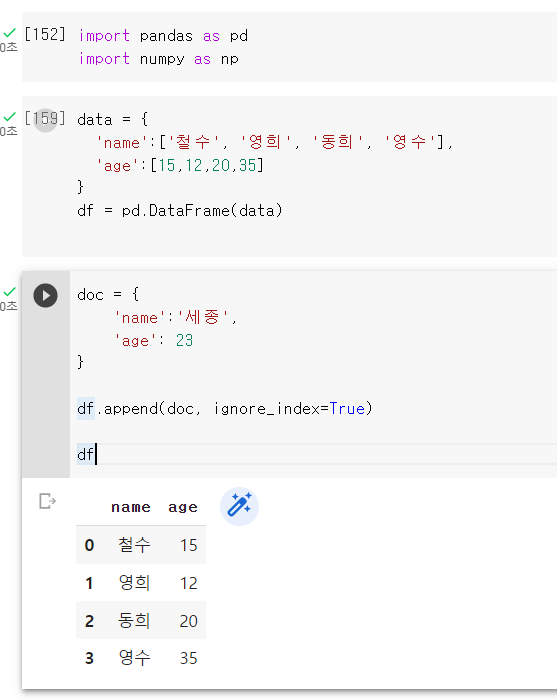The width and height of the screenshot is (557, 700).
Task: Click the 'age' column header in output table
Action: click(183, 507)
